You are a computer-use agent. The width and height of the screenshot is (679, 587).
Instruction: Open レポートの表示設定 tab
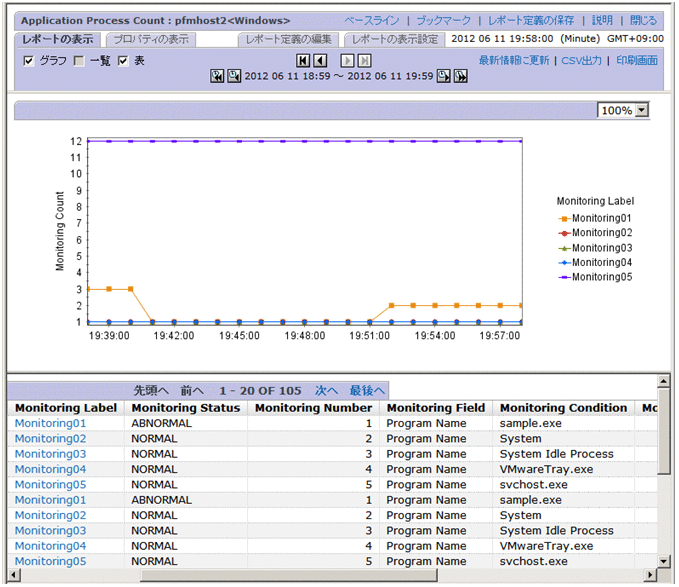click(395, 40)
